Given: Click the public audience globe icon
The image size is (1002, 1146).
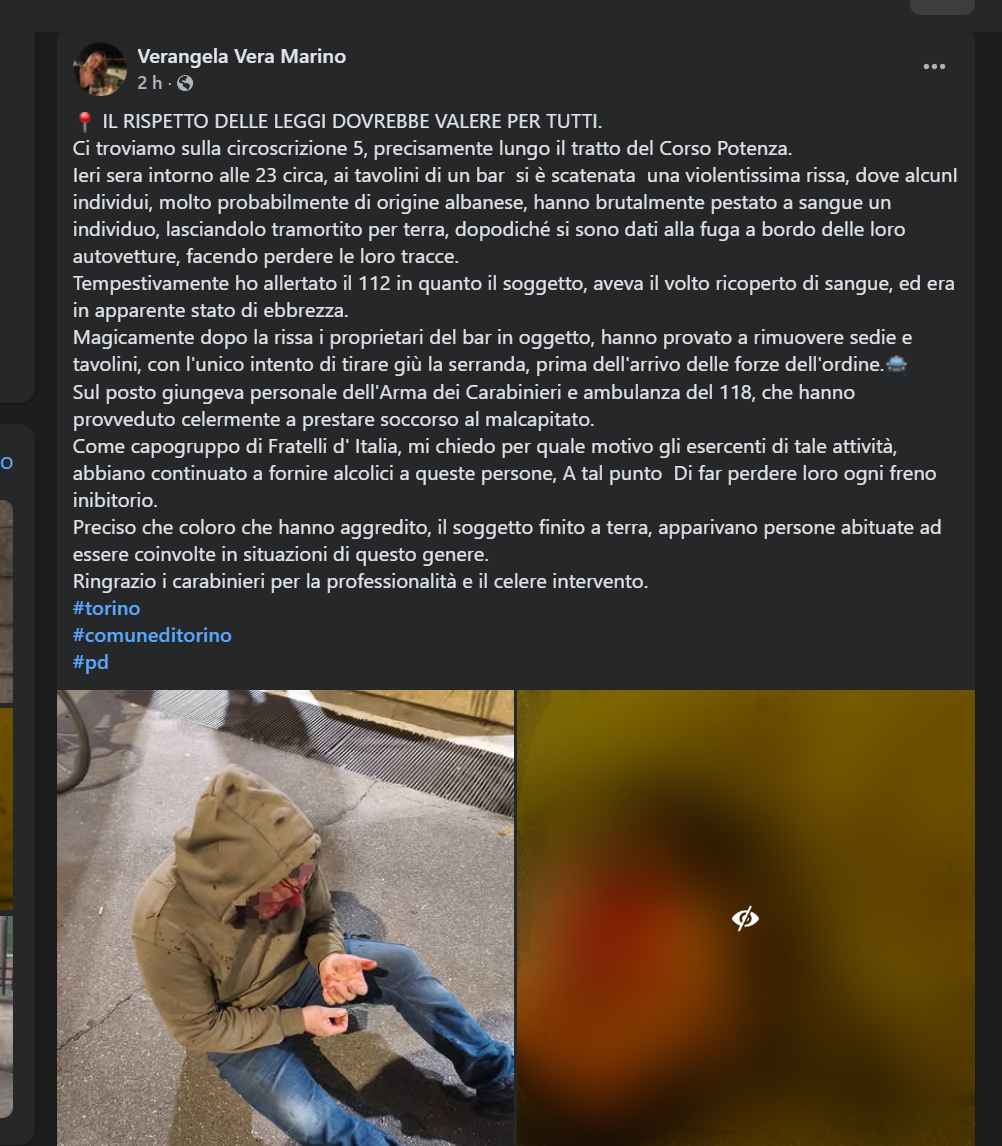Looking at the screenshot, I should 186,83.
